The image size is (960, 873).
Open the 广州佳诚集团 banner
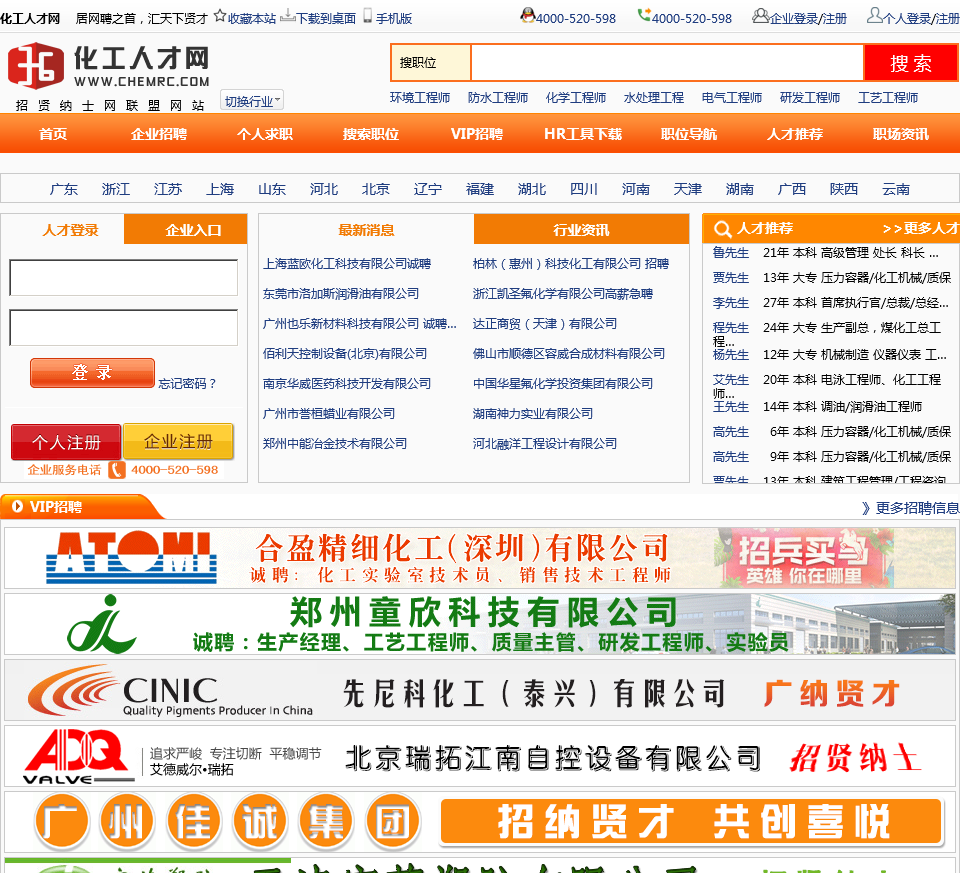[x=479, y=822]
